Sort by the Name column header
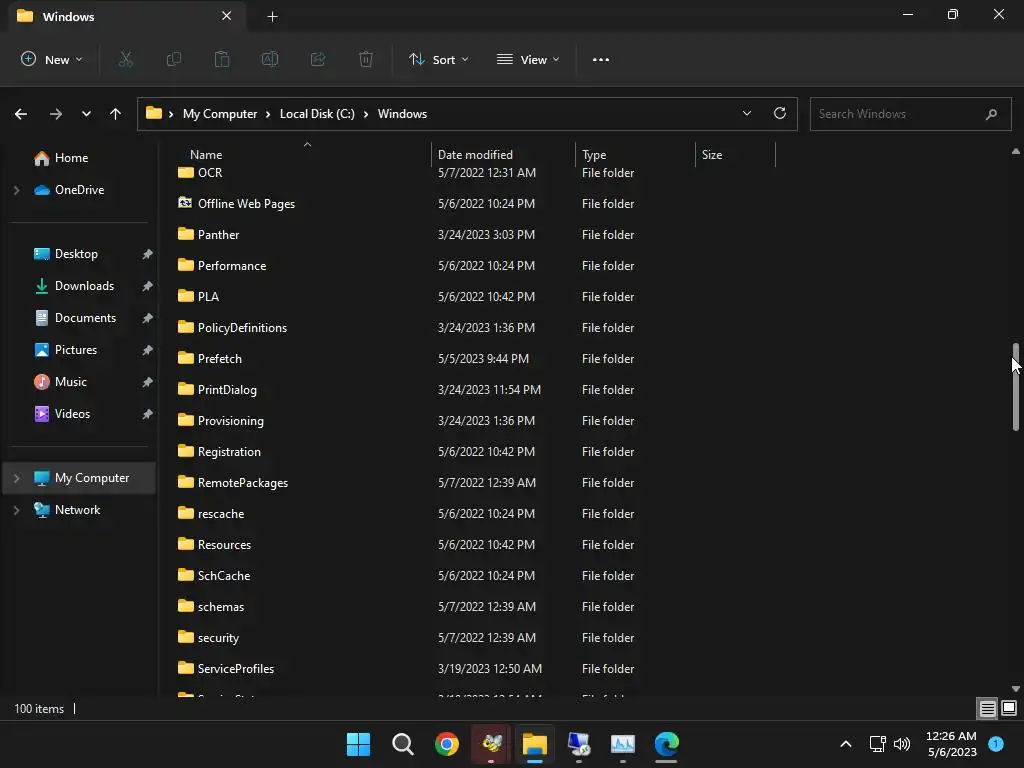 pyautogui.click(x=206, y=155)
